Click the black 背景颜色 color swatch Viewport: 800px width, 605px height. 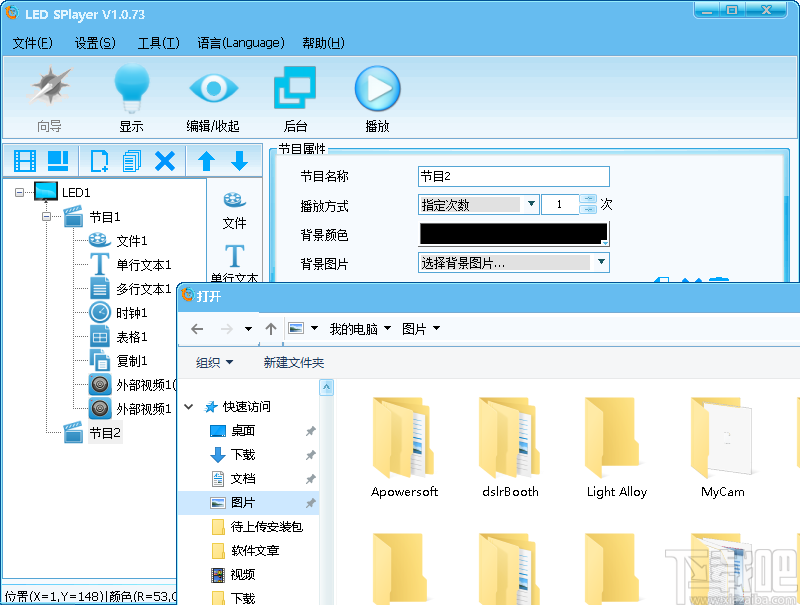[x=513, y=233]
